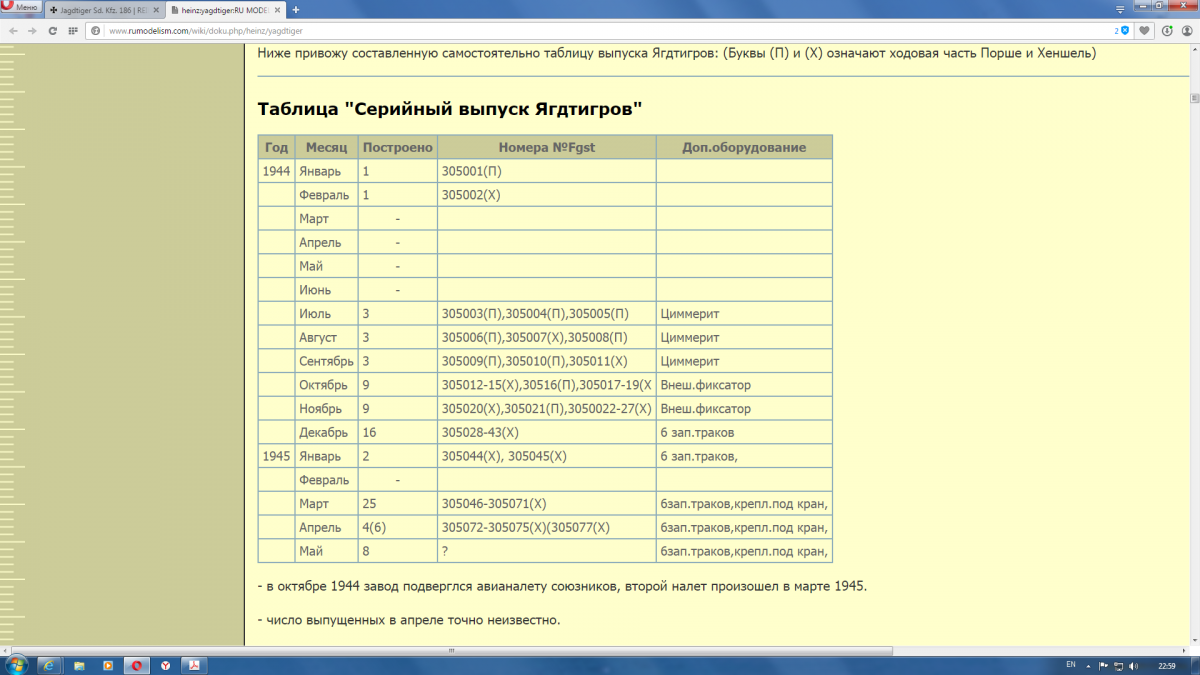Click the address bar URL field
This screenshot has height=675, width=1200.
point(600,31)
